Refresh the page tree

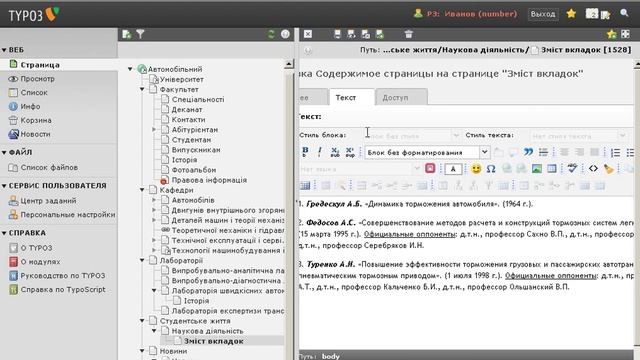click(271, 34)
